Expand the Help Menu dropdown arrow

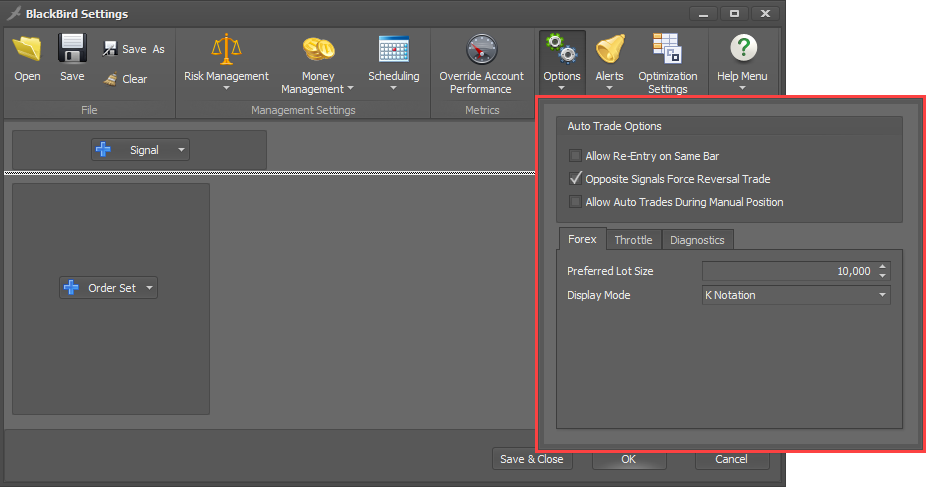click(x=743, y=89)
